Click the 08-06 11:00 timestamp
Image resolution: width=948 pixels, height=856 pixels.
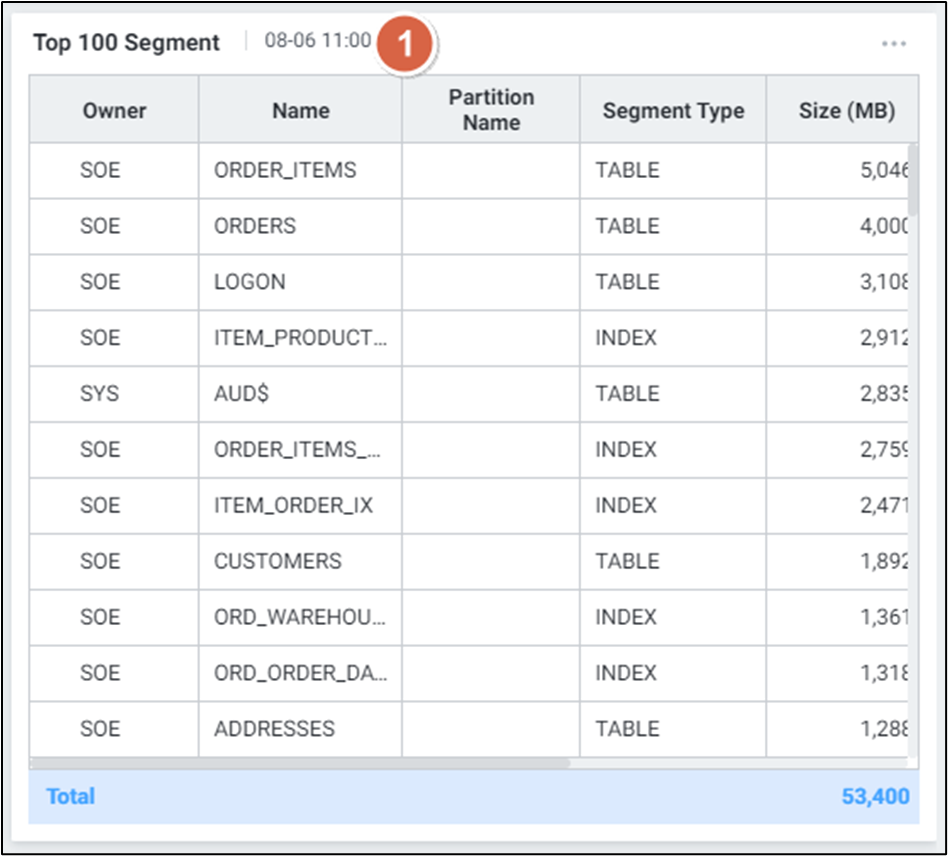tap(317, 42)
